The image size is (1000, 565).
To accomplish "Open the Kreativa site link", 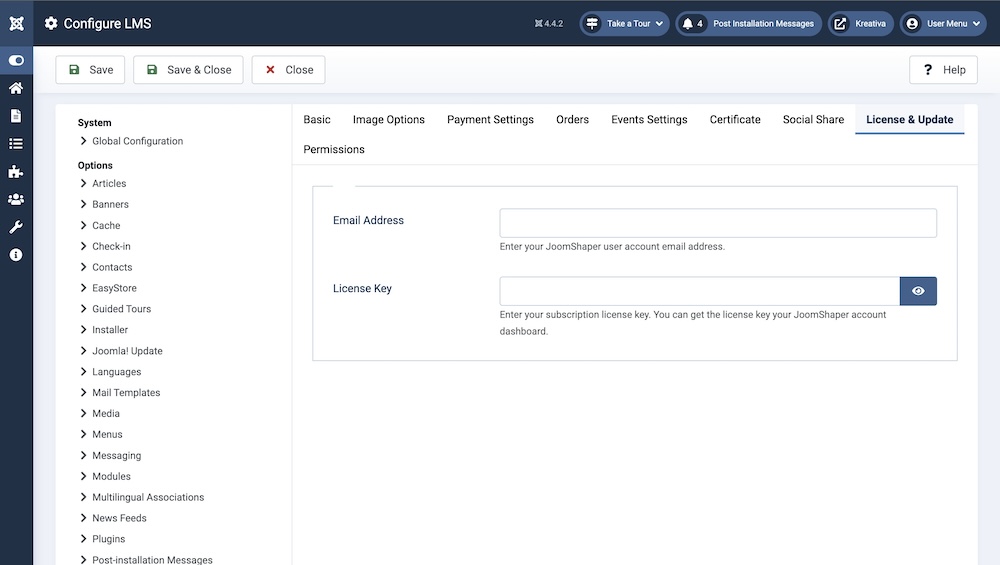I will point(859,23).
